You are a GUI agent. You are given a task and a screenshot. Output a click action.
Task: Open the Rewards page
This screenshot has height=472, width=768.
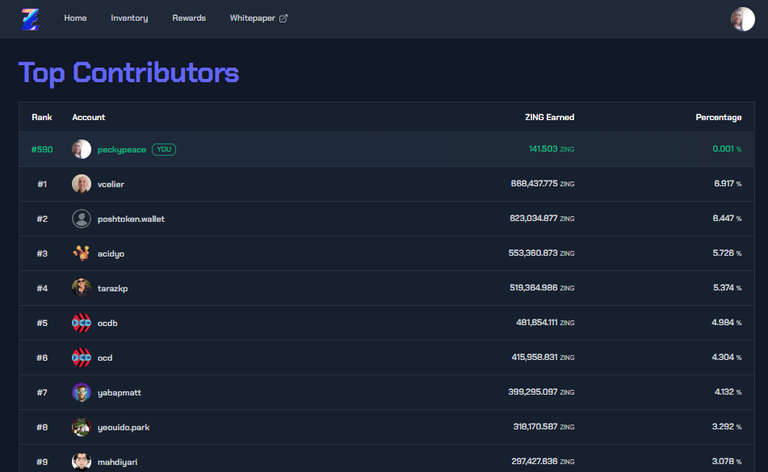tap(189, 18)
